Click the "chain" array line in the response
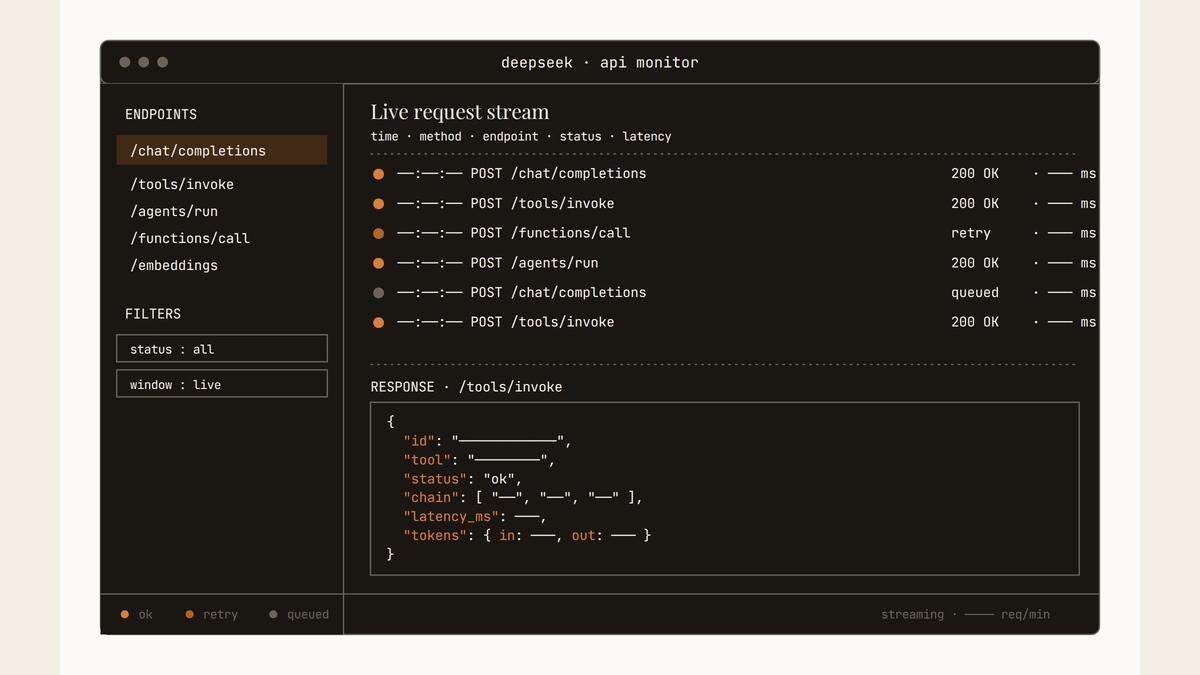 [523, 498]
